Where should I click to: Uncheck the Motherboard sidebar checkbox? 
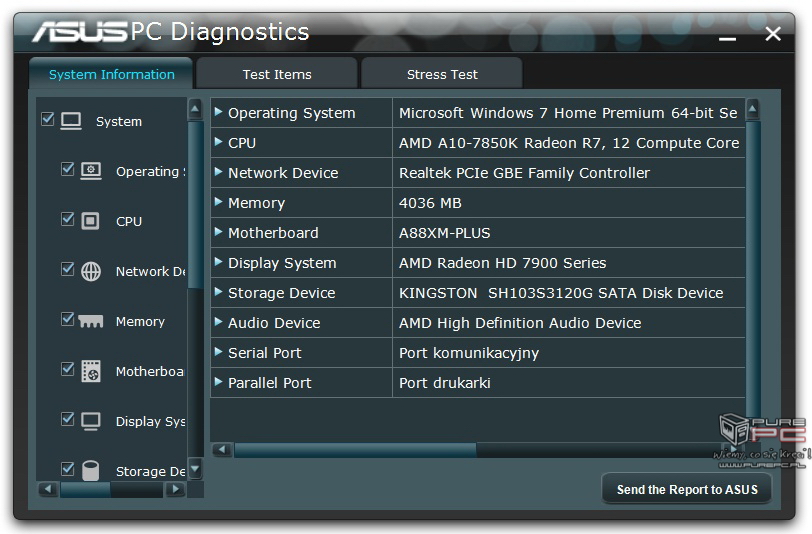point(68,369)
